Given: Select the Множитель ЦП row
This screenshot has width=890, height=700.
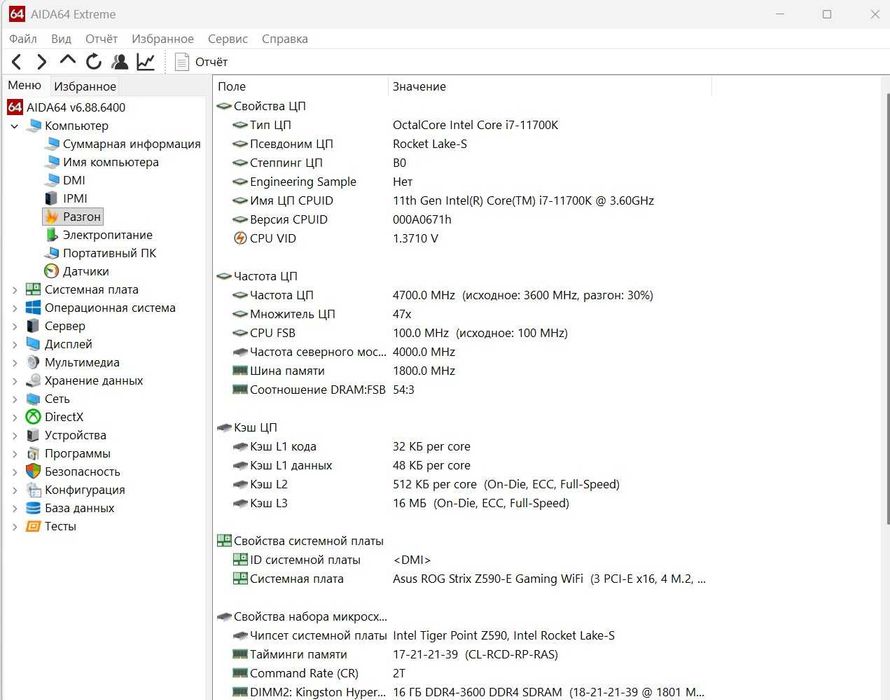Looking at the screenshot, I should (x=463, y=314).
